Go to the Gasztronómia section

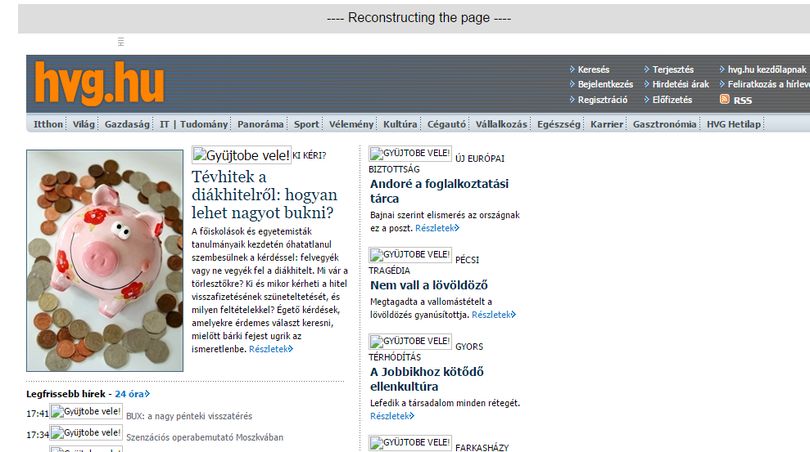point(664,124)
